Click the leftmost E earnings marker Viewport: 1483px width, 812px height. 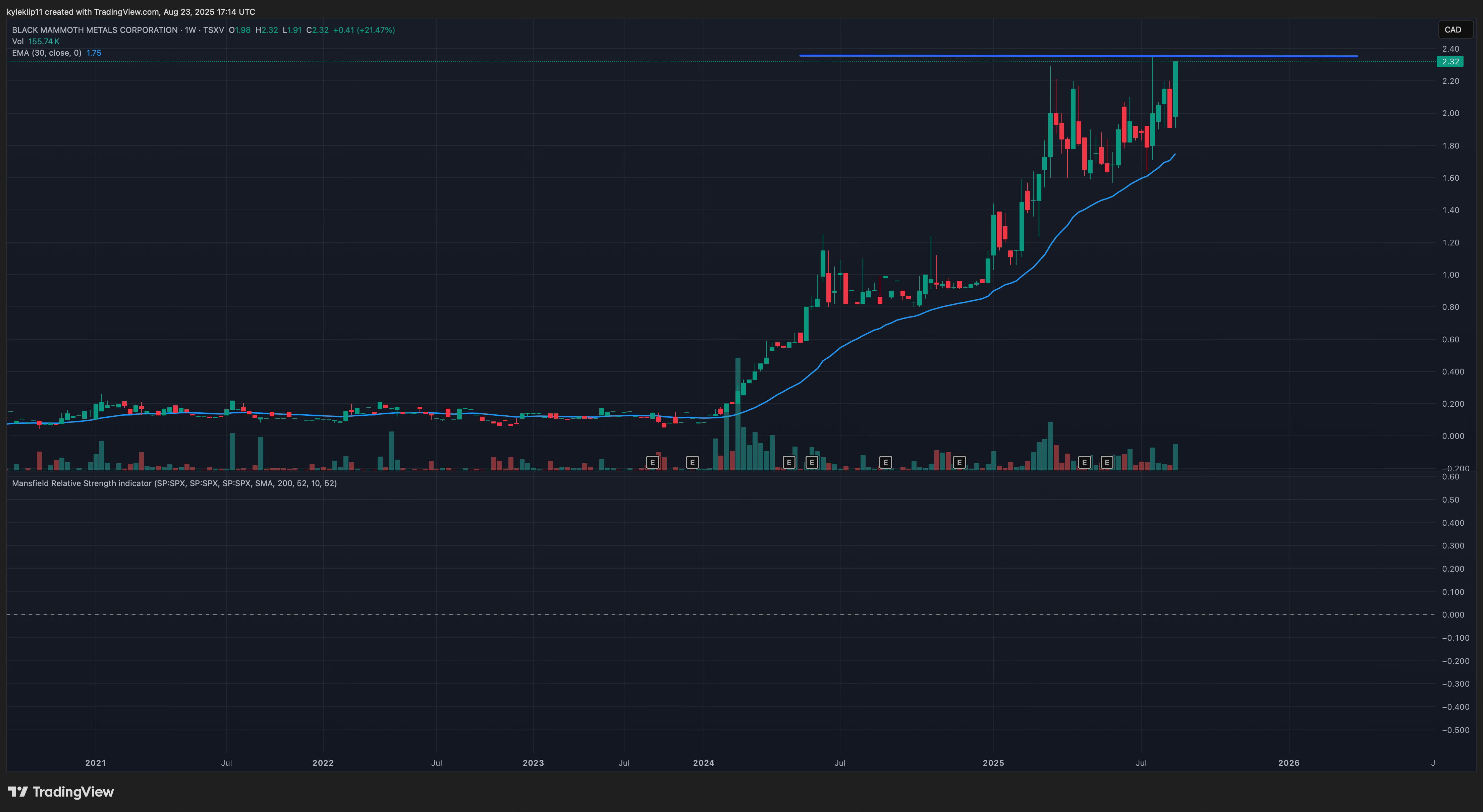click(652, 462)
